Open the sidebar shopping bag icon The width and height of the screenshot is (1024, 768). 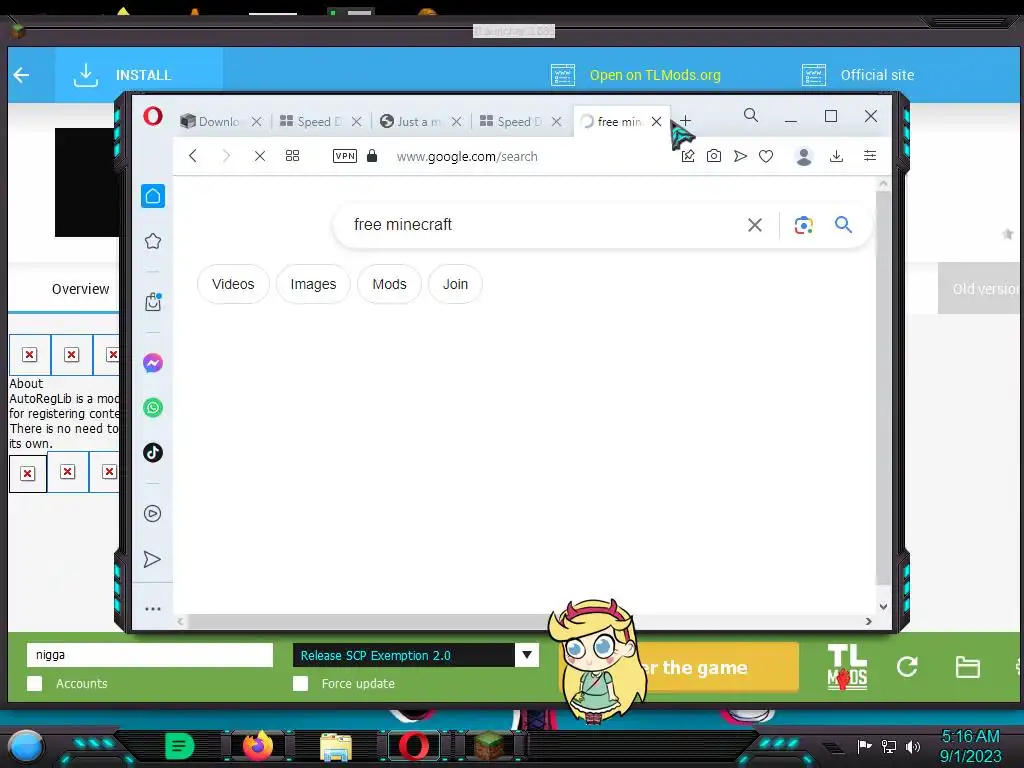[153, 302]
